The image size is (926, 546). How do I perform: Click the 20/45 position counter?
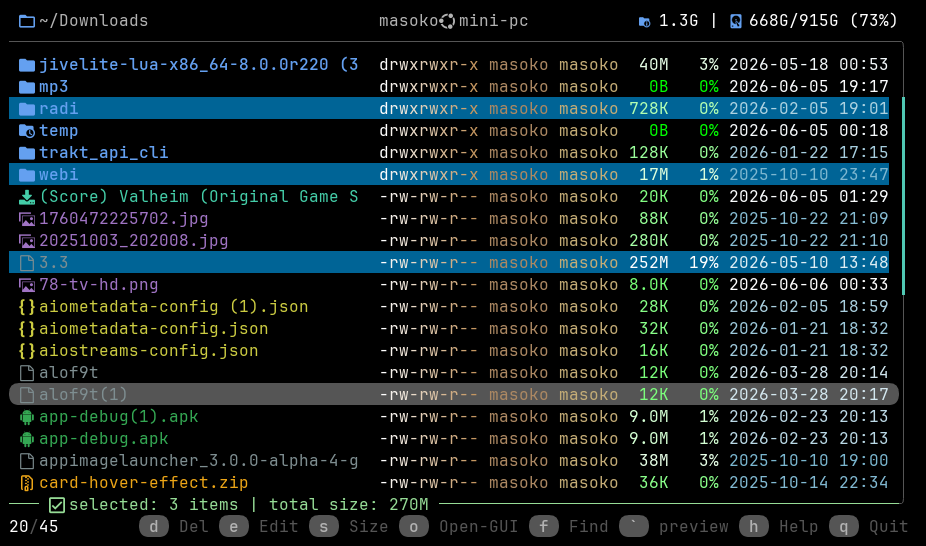tap(34, 527)
